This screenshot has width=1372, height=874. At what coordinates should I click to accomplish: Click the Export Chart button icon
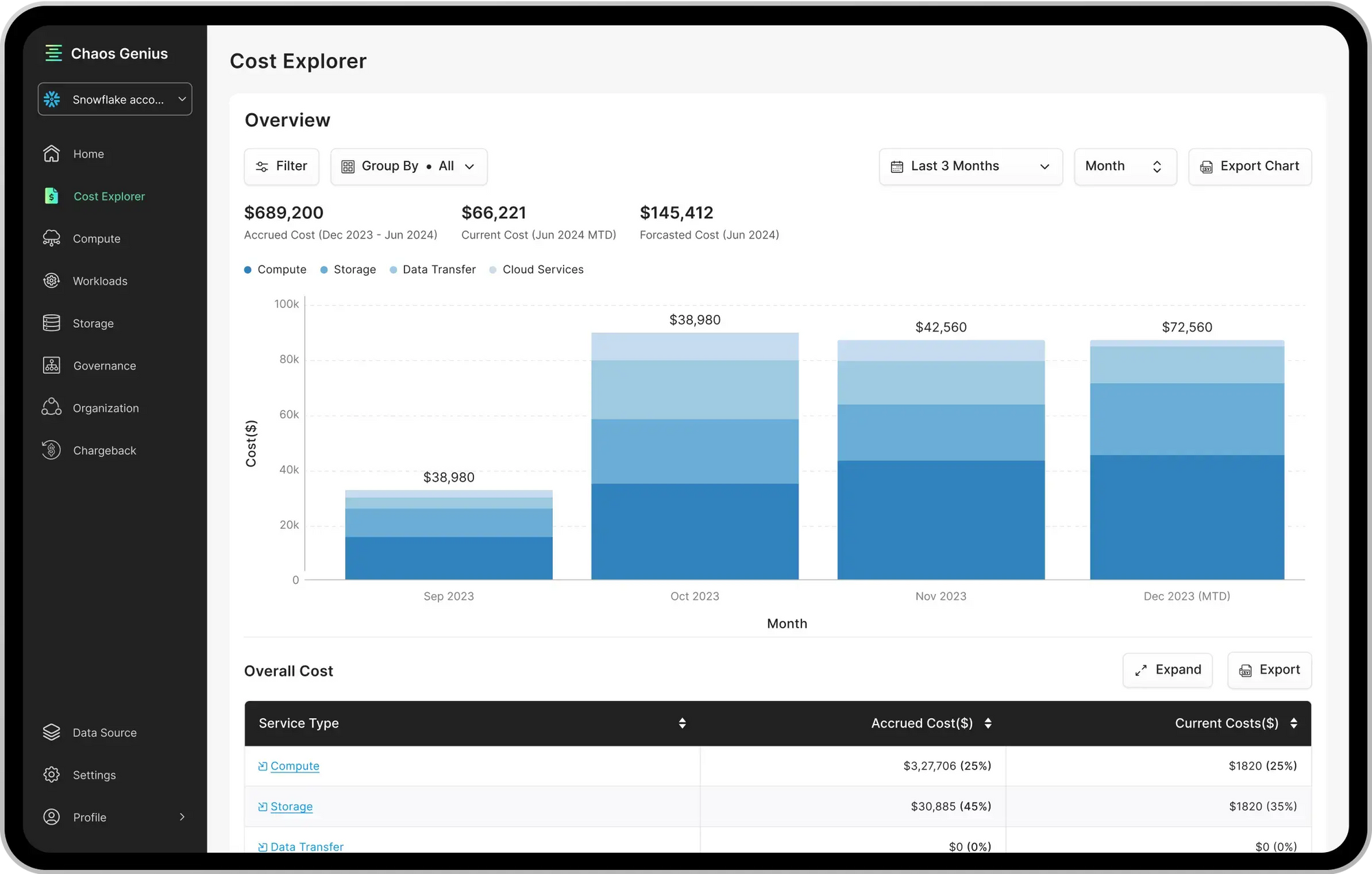point(1207,166)
